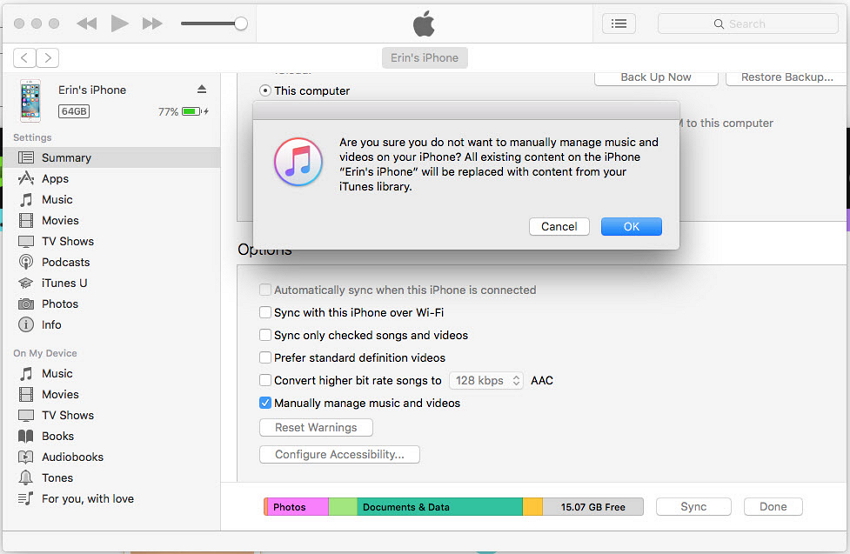Select Tones under On My Device

coord(57,478)
